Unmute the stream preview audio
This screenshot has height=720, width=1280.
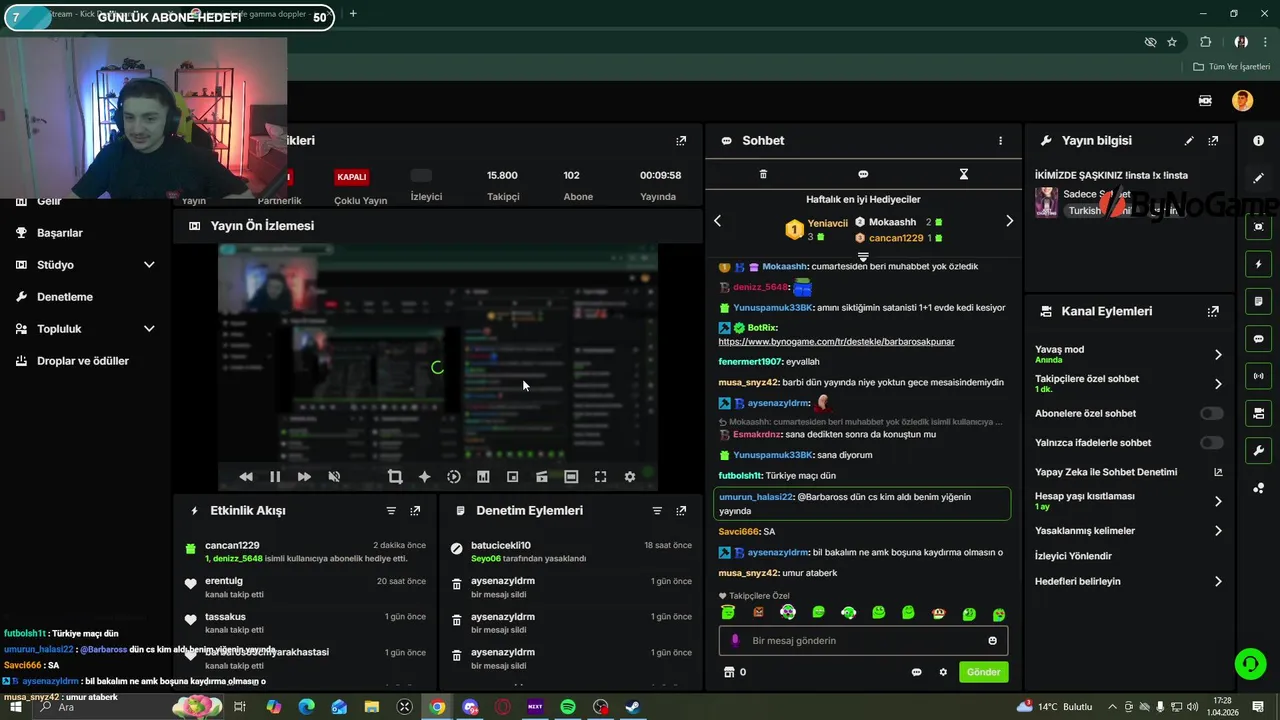(334, 477)
